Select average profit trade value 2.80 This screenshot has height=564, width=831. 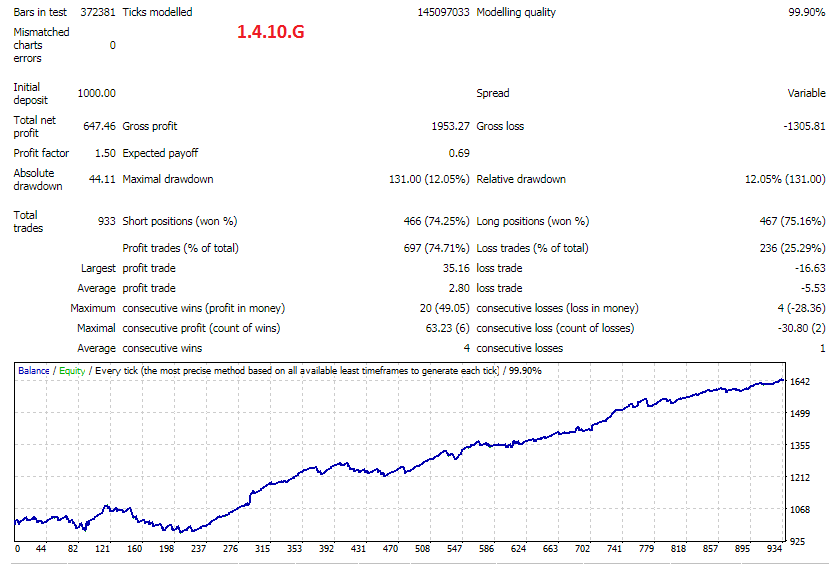tap(459, 288)
